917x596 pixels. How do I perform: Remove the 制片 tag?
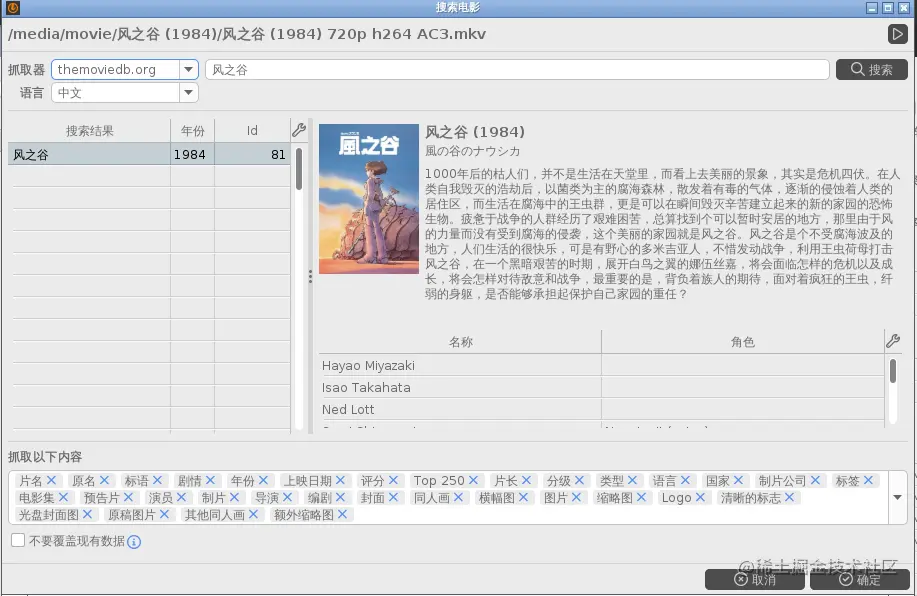tap(235, 497)
